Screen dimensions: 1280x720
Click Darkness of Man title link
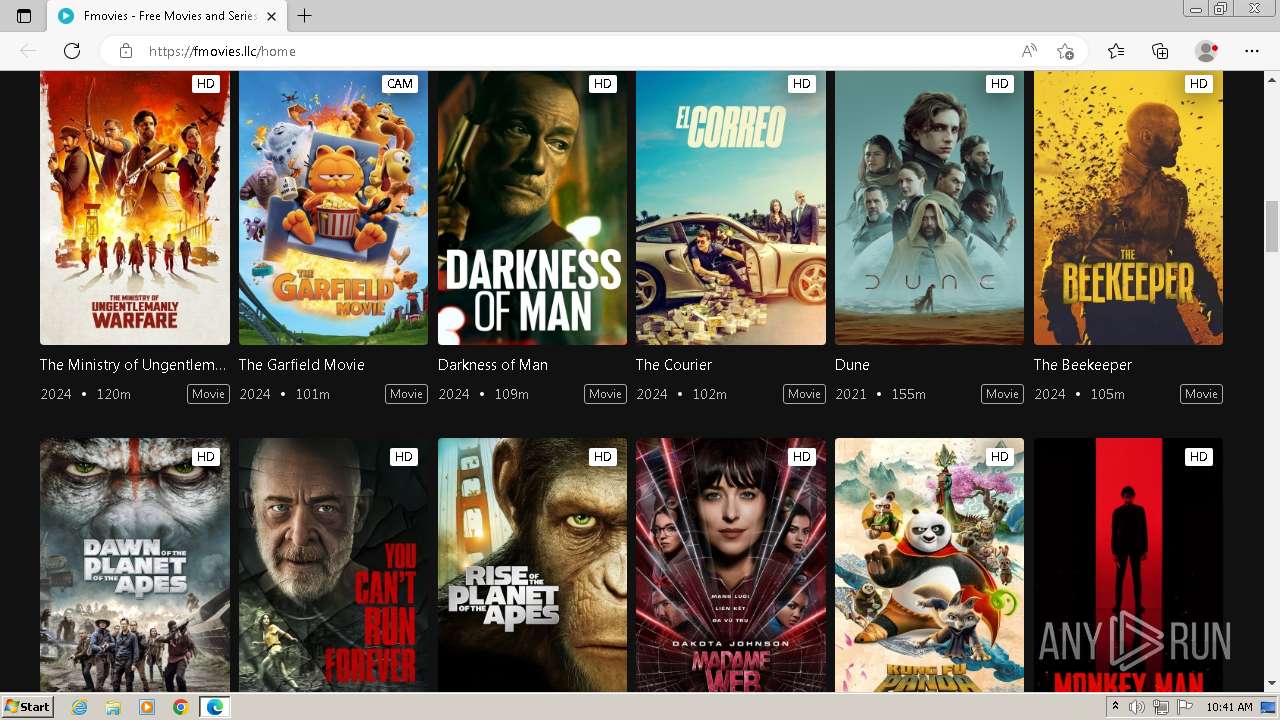[493, 365]
